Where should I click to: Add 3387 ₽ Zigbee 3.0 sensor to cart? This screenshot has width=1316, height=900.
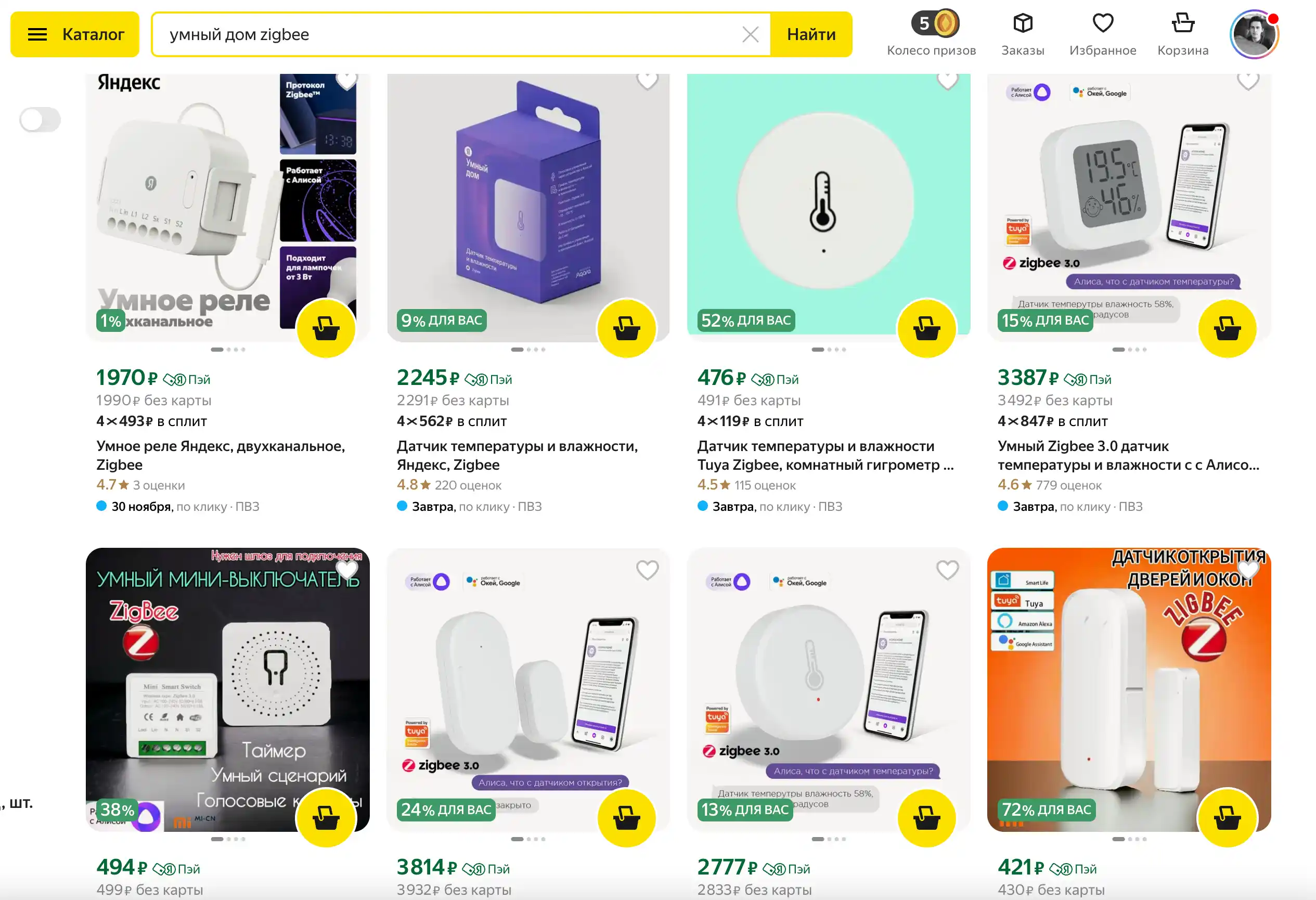point(1227,328)
